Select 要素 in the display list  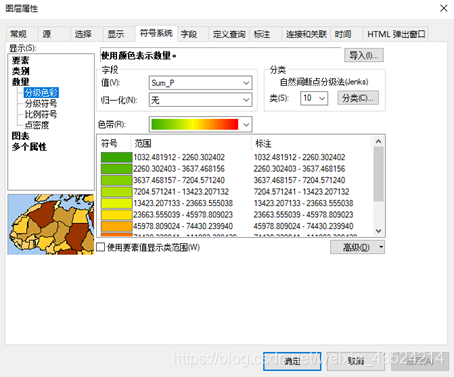point(20,60)
